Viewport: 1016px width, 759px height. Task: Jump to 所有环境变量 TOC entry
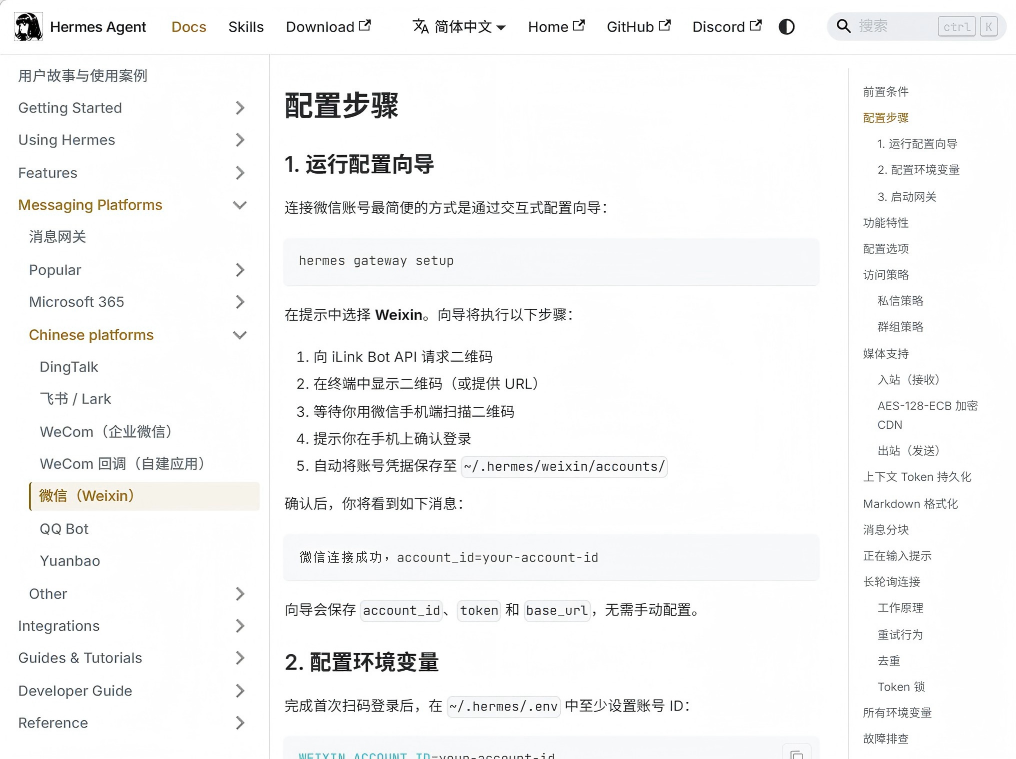click(x=897, y=713)
